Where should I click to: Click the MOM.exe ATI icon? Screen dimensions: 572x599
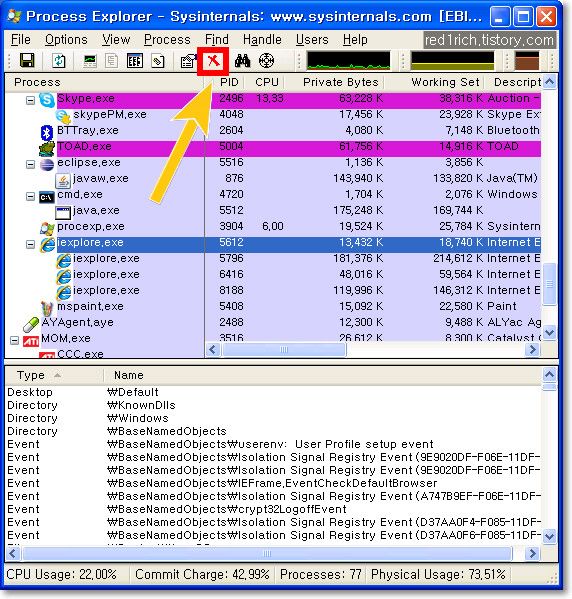pos(31,340)
